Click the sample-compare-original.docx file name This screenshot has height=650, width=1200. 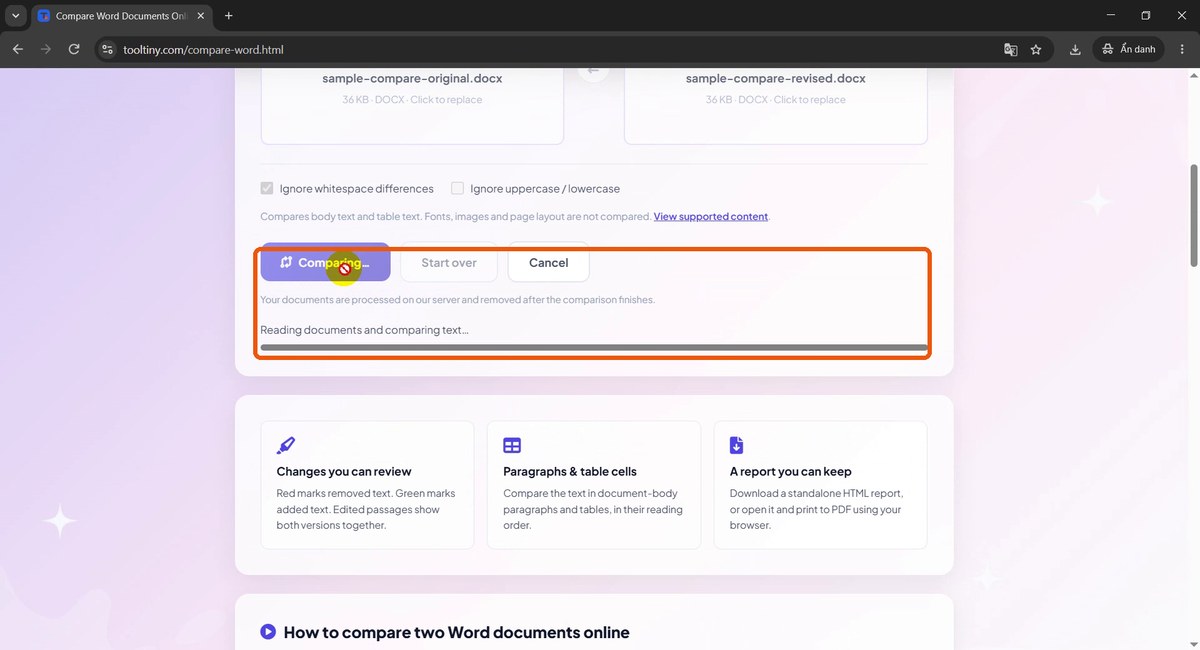click(412, 78)
